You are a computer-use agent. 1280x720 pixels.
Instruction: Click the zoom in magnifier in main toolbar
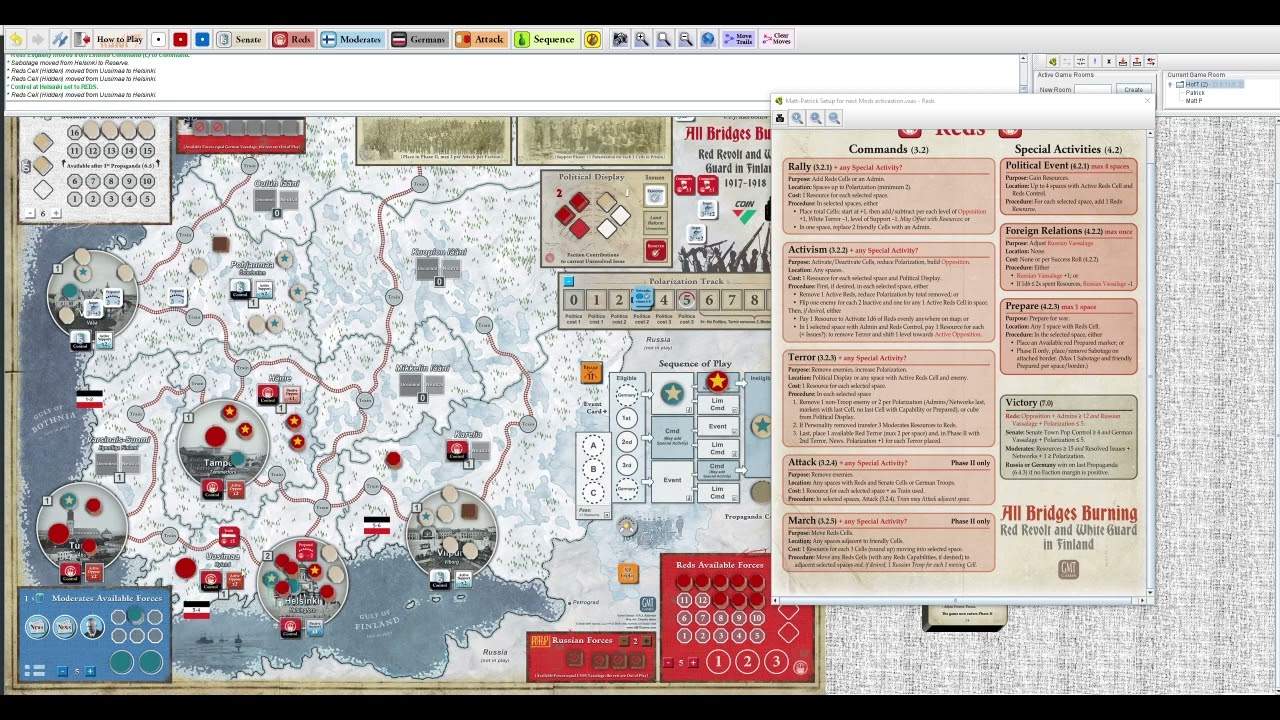642,39
